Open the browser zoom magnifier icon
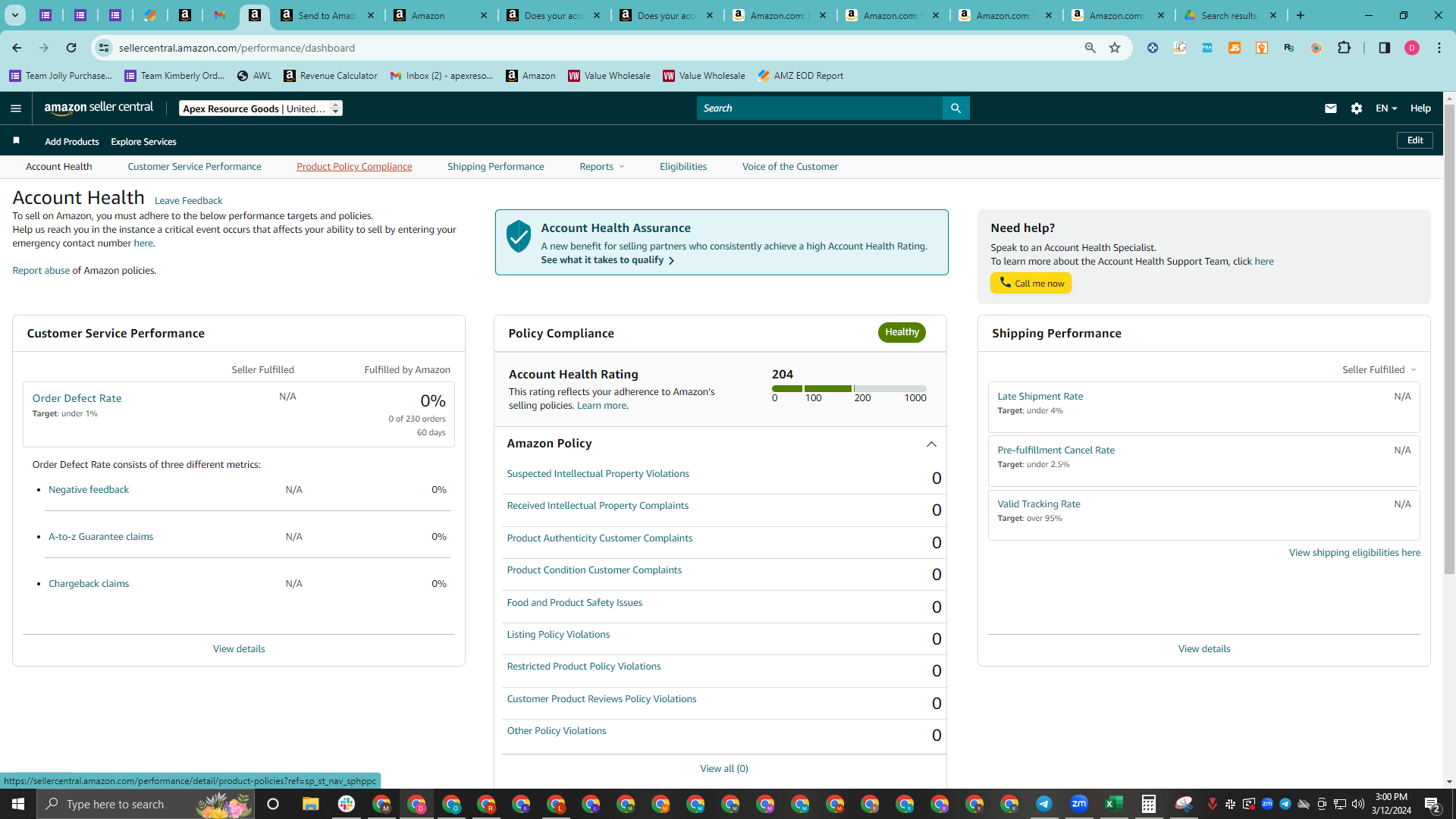This screenshot has width=1456, height=819. pyautogui.click(x=1090, y=48)
